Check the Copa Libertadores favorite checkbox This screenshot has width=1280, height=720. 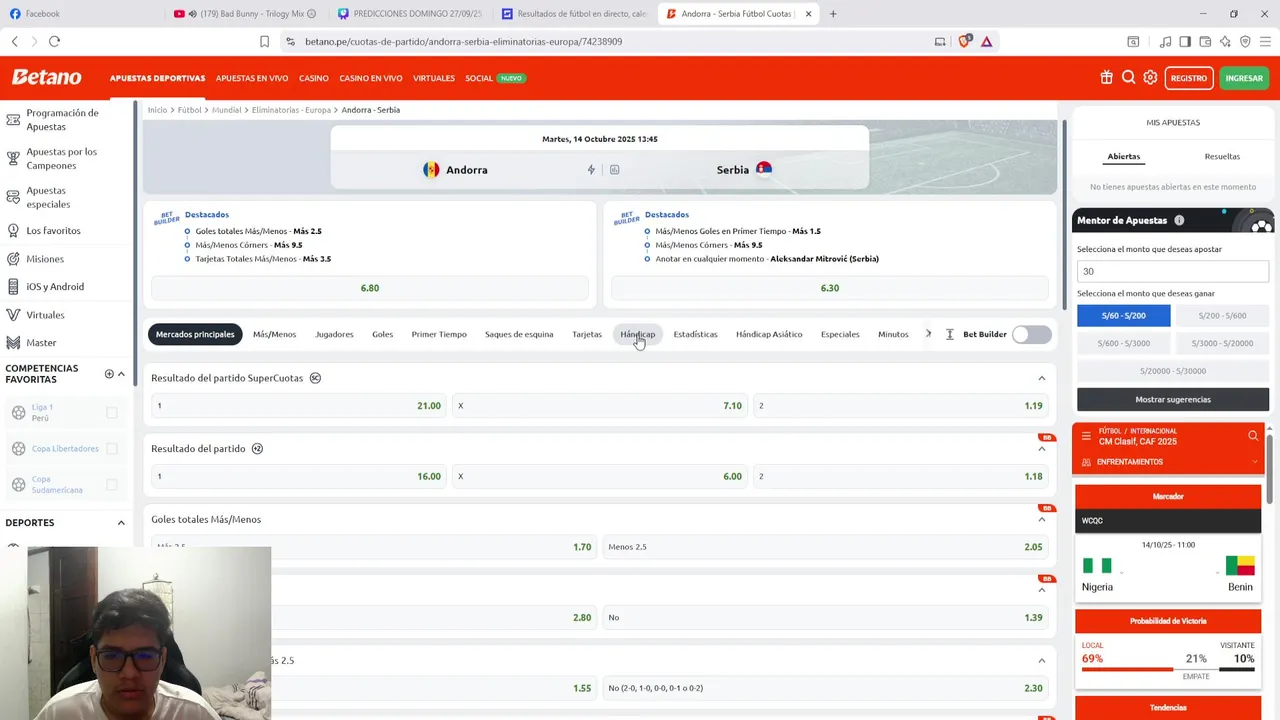pos(112,449)
